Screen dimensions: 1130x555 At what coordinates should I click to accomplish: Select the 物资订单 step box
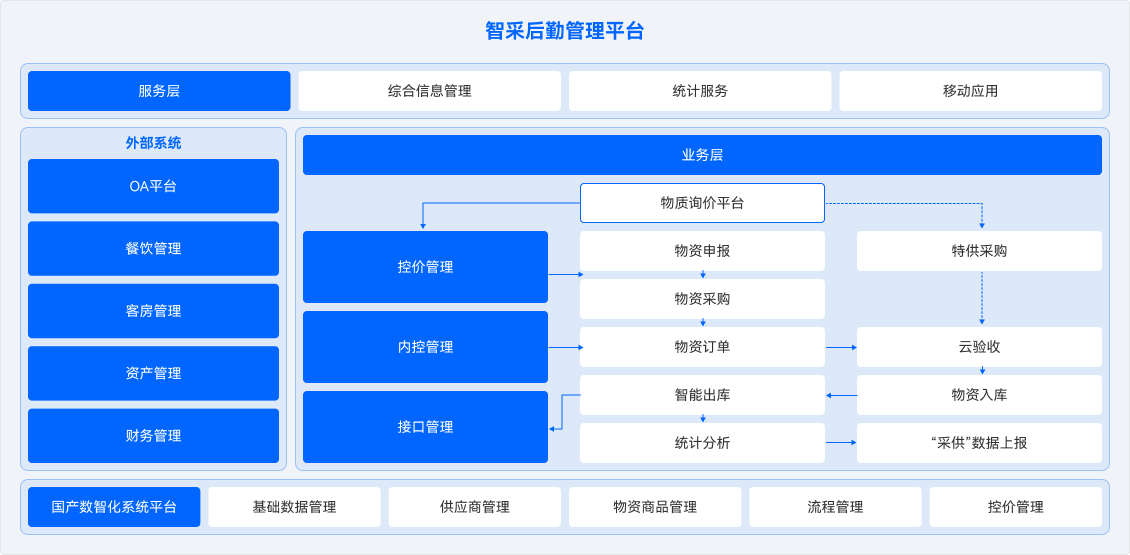(x=702, y=347)
